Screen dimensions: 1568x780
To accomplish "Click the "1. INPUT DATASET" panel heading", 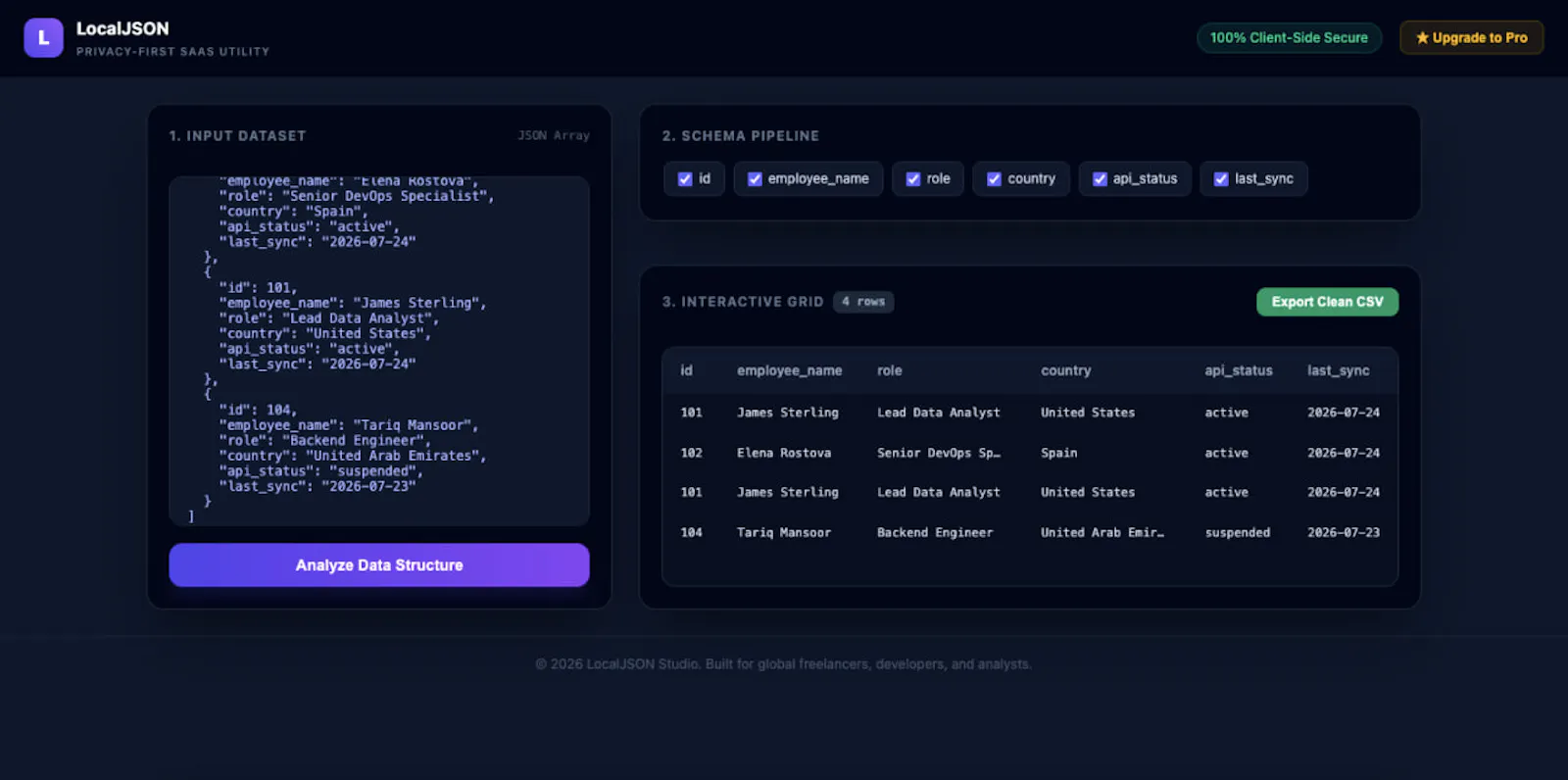I will (237, 135).
